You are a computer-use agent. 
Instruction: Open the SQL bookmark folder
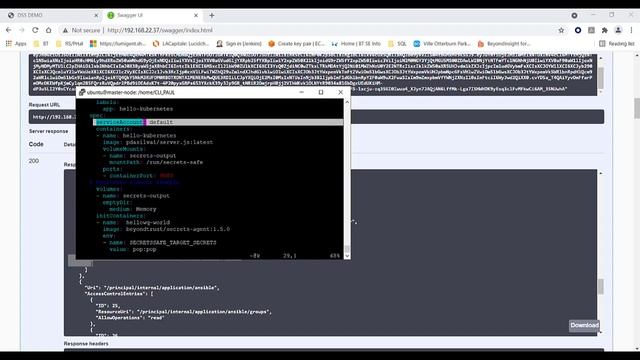397,44
